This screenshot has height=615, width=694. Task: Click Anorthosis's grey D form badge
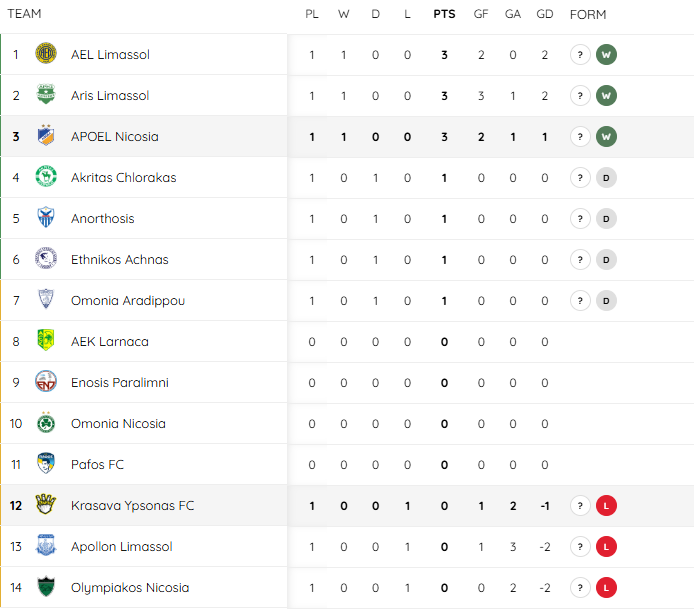606,218
